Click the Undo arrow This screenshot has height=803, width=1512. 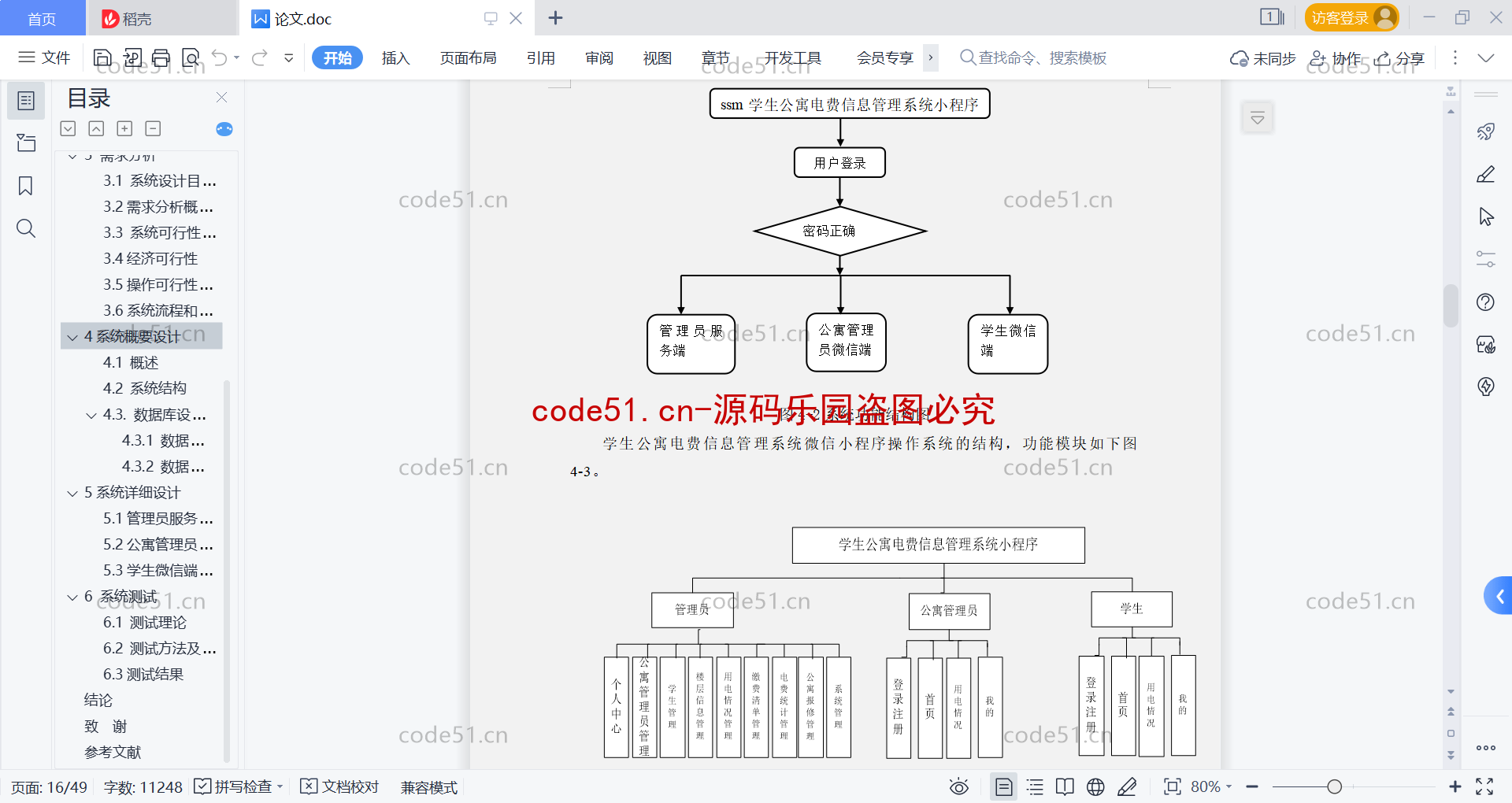[220, 57]
